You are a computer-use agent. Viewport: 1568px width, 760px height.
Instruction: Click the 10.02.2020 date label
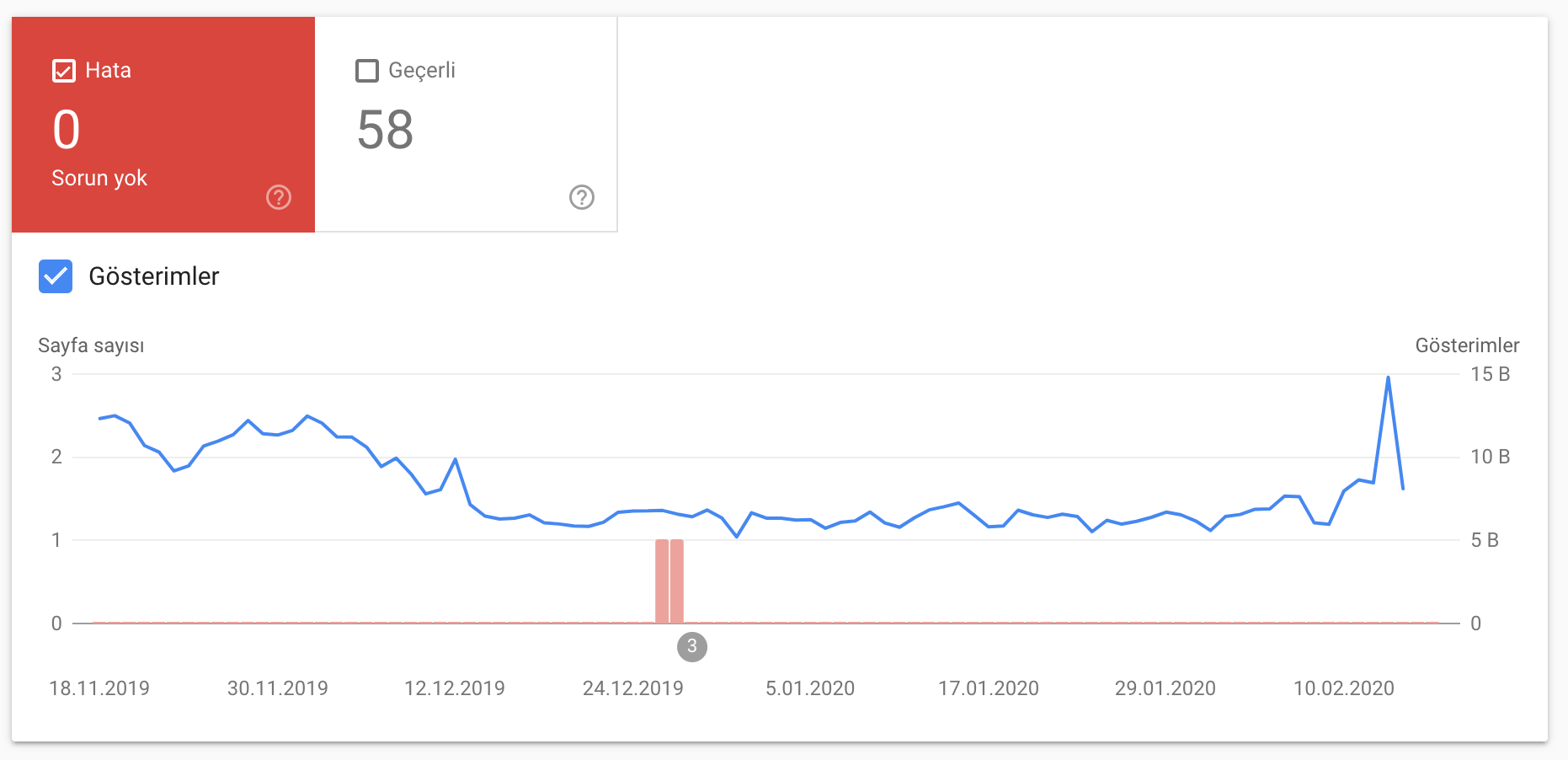[1344, 688]
